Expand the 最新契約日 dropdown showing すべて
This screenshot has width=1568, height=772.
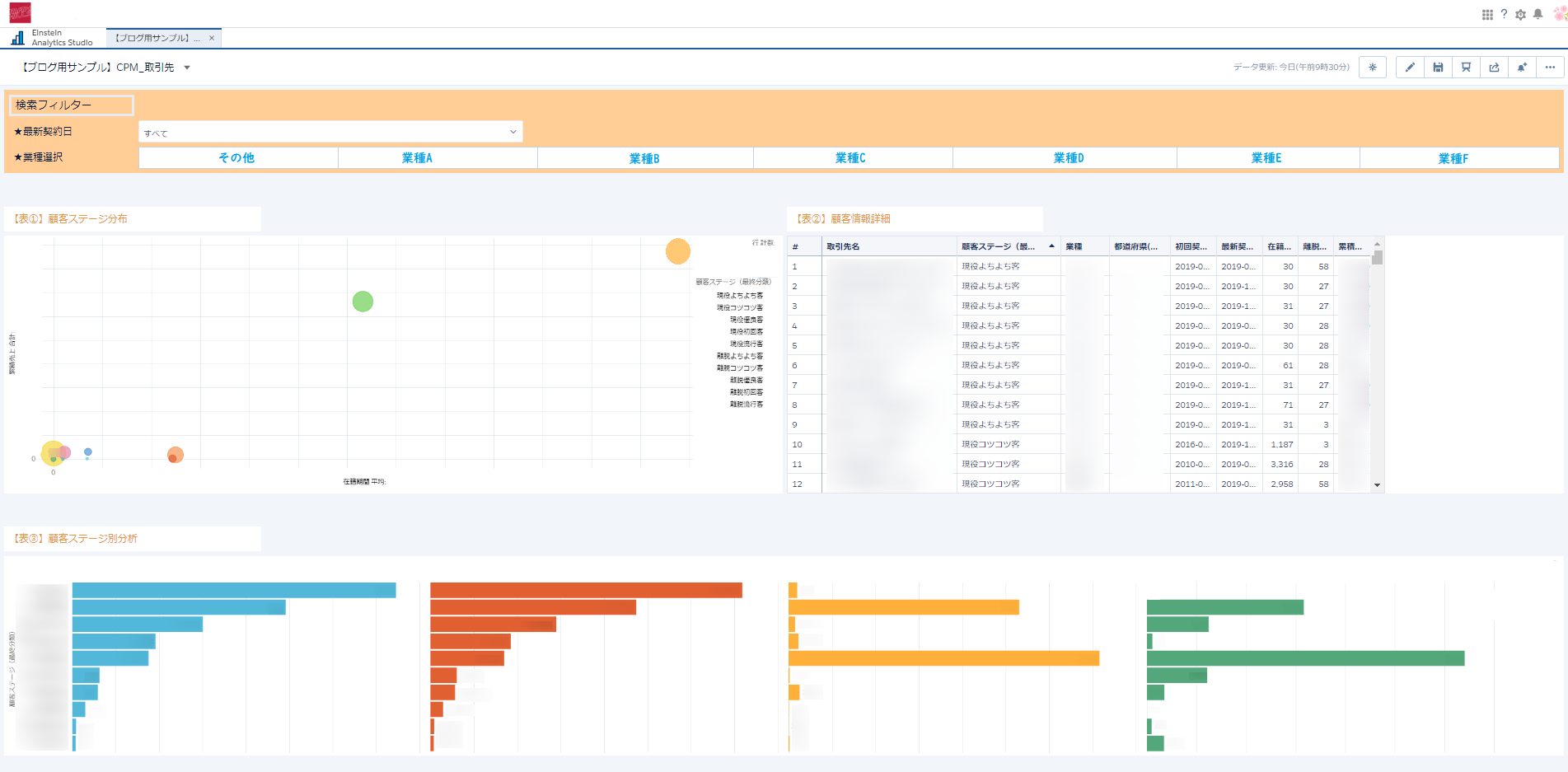pos(330,132)
